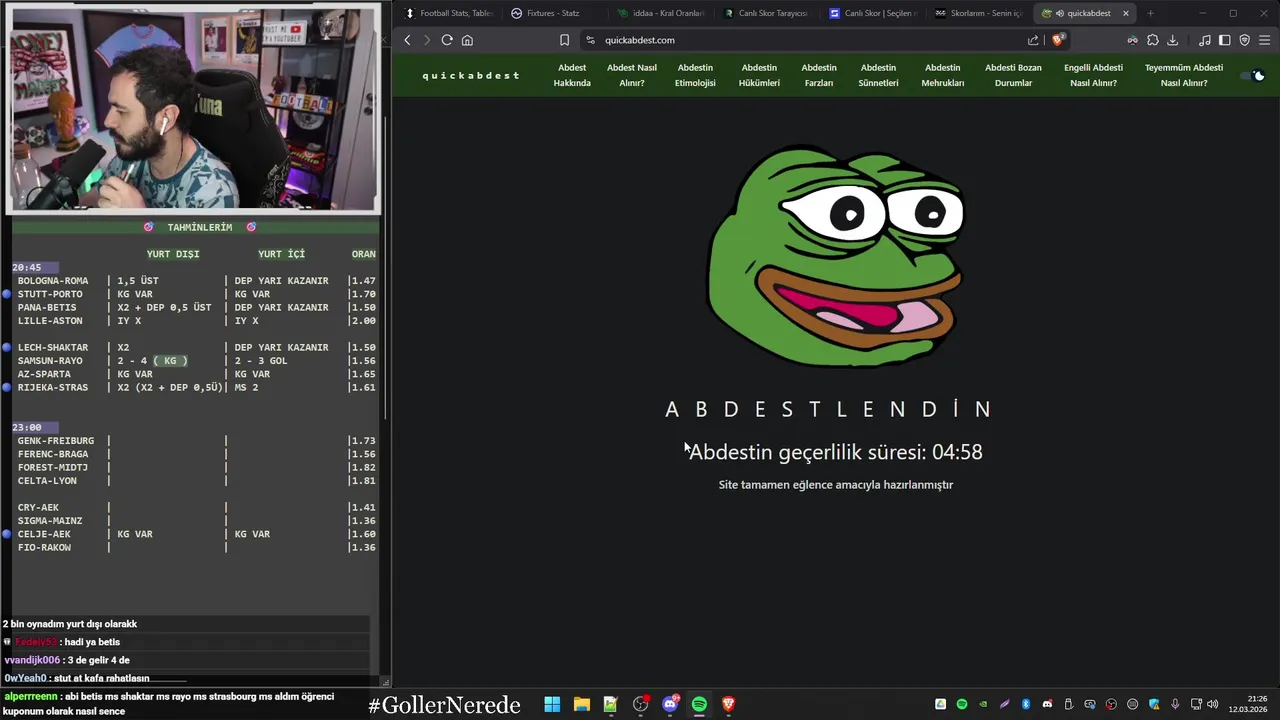The image size is (1280, 720).
Task: Open the Abdestin Hükümleri link
Action: pyautogui.click(x=759, y=75)
